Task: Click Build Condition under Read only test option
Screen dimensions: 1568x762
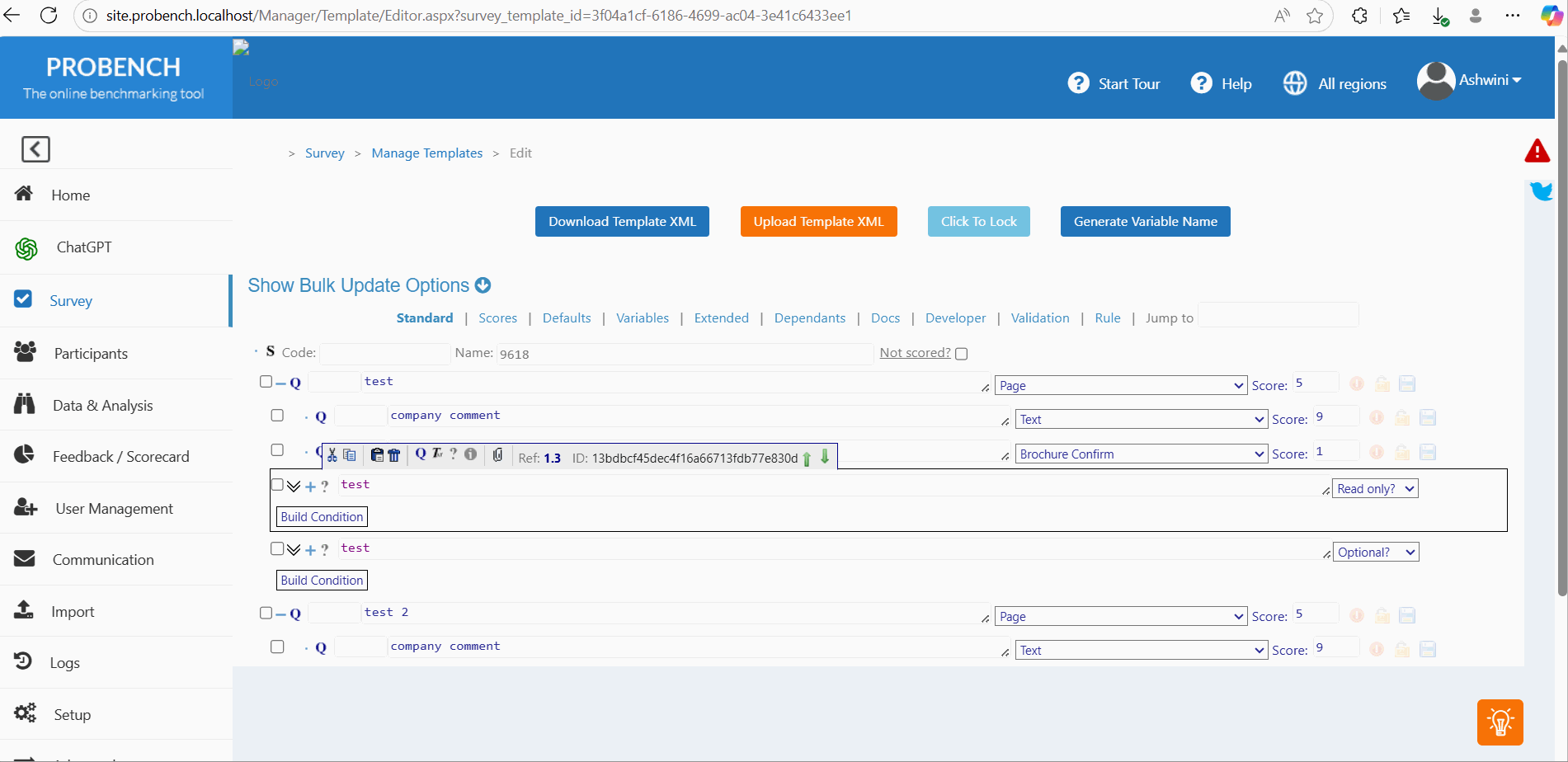Action: click(322, 517)
